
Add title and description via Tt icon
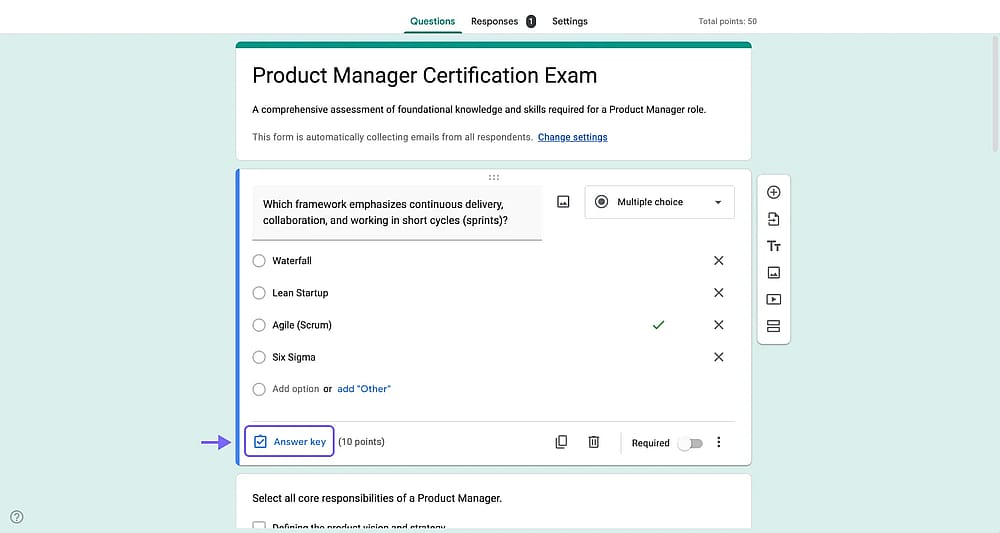pyautogui.click(x=774, y=246)
